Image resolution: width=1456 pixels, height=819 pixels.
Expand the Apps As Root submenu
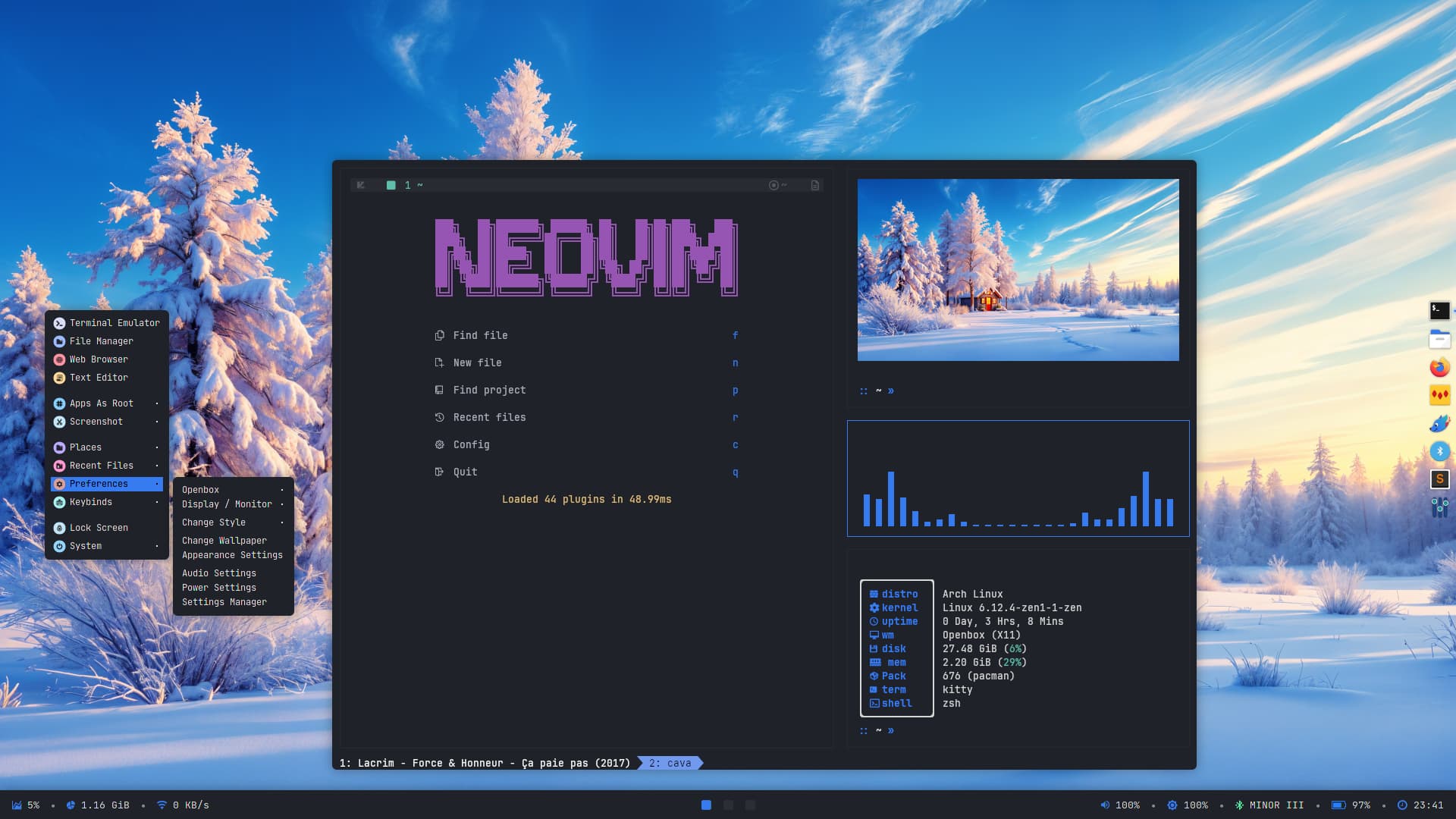[107, 403]
